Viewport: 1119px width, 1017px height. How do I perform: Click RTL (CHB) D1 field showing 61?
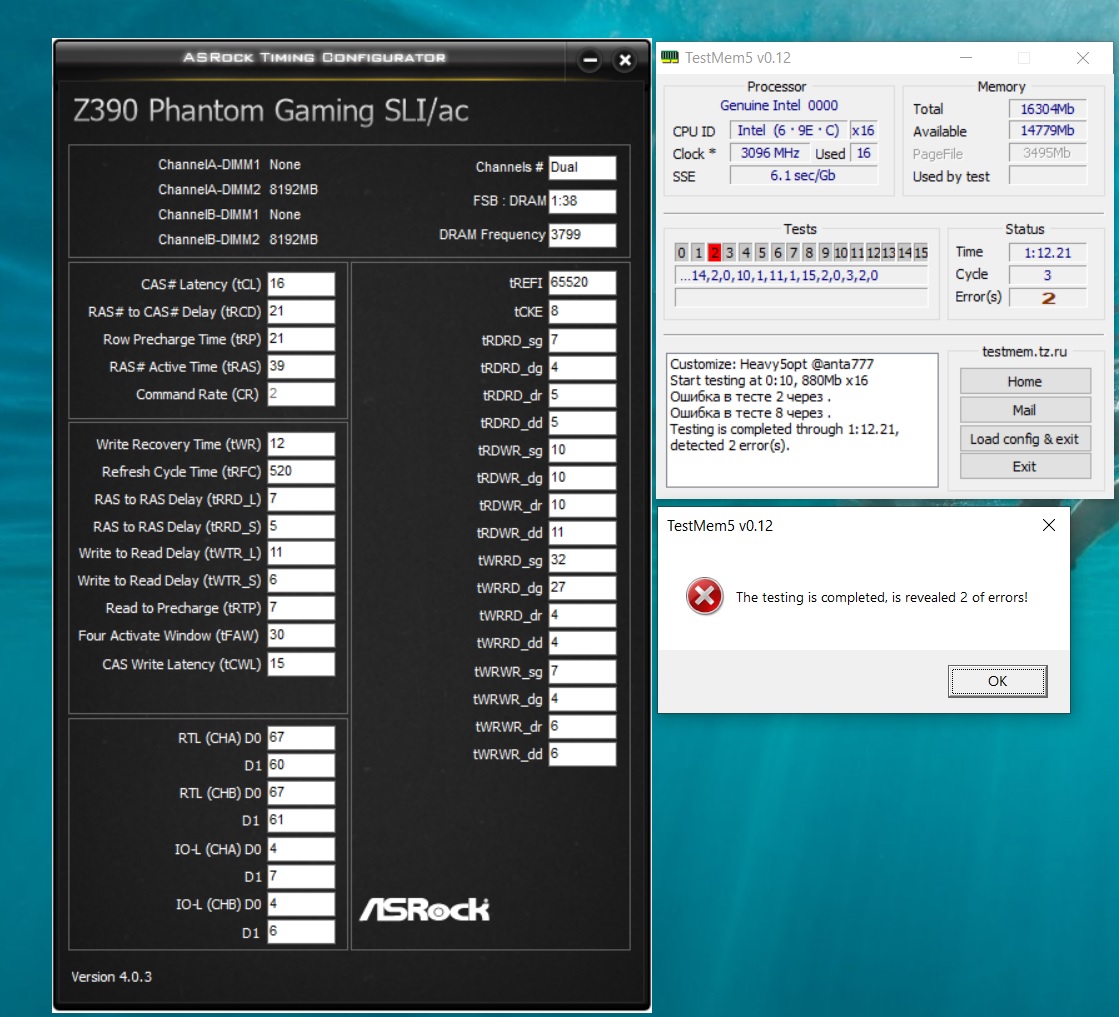click(300, 820)
